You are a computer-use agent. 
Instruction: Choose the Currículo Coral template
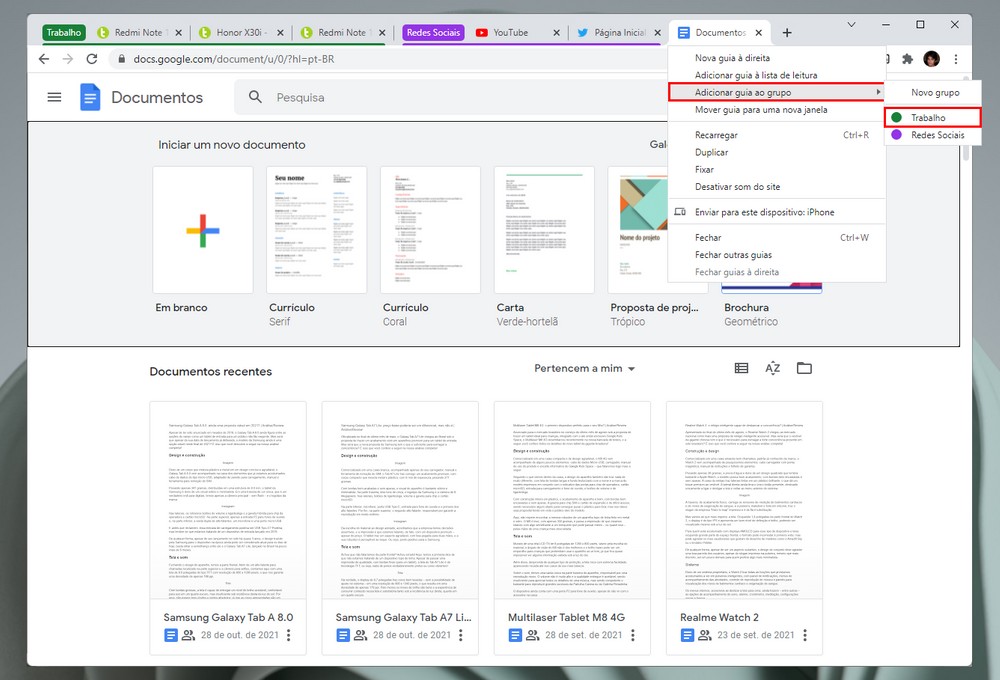(x=430, y=230)
